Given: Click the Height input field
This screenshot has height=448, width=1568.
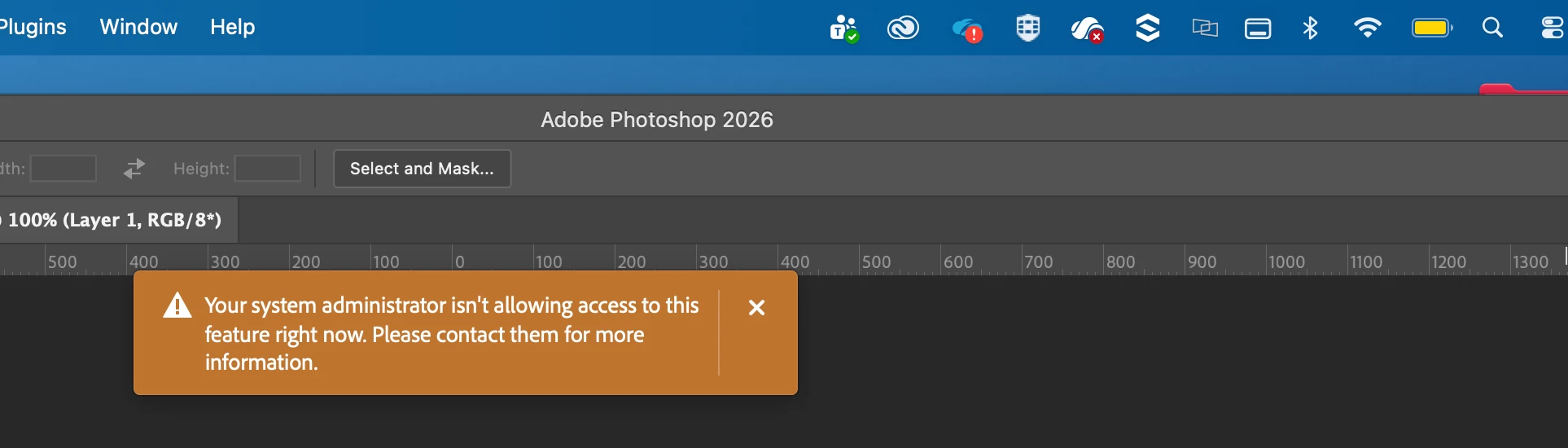Looking at the screenshot, I should [x=268, y=169].
